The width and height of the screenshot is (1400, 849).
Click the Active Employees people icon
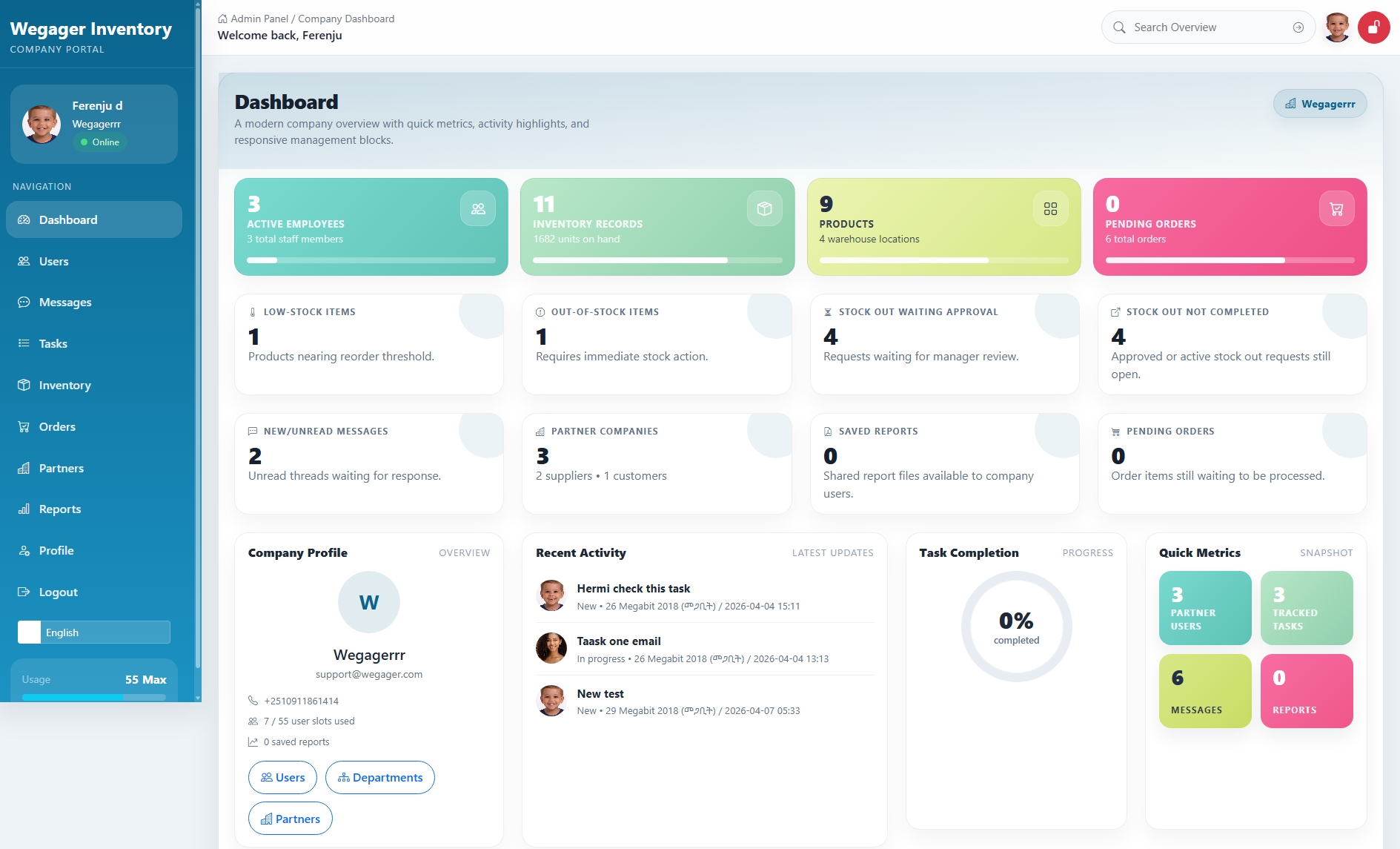point(478,209)
